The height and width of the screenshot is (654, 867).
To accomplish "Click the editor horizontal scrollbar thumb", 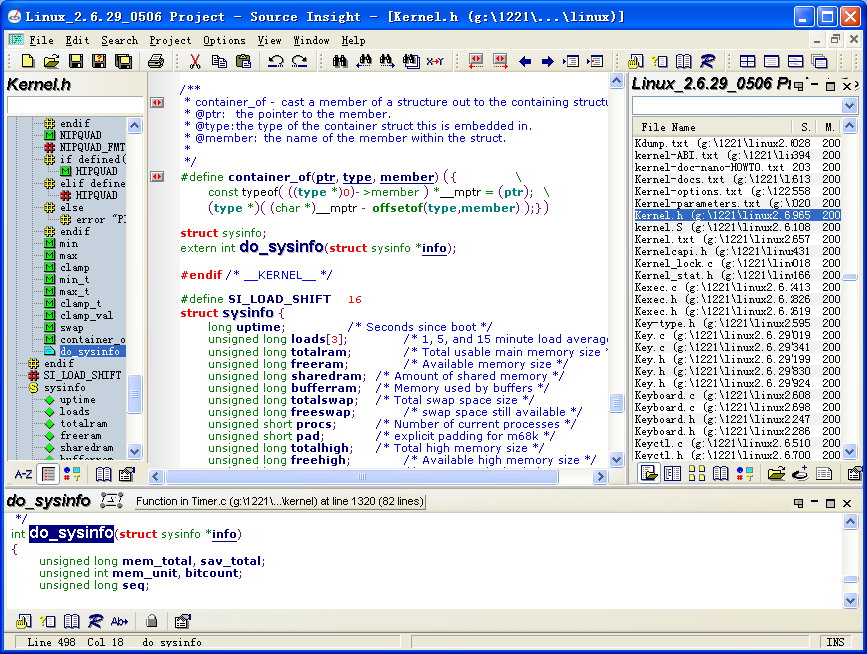I will [x=362, y=477].
